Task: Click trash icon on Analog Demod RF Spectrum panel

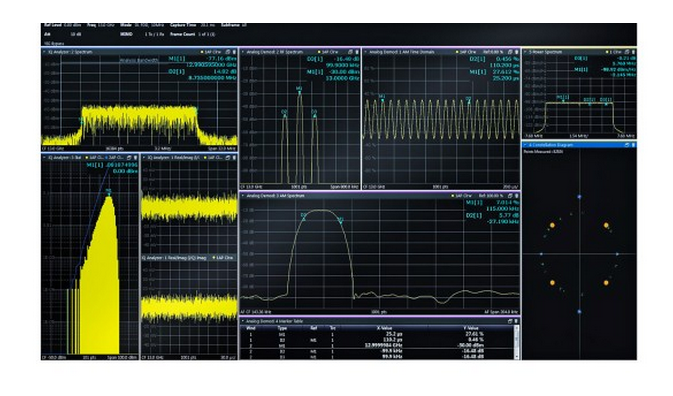Action: pos(357,52)
